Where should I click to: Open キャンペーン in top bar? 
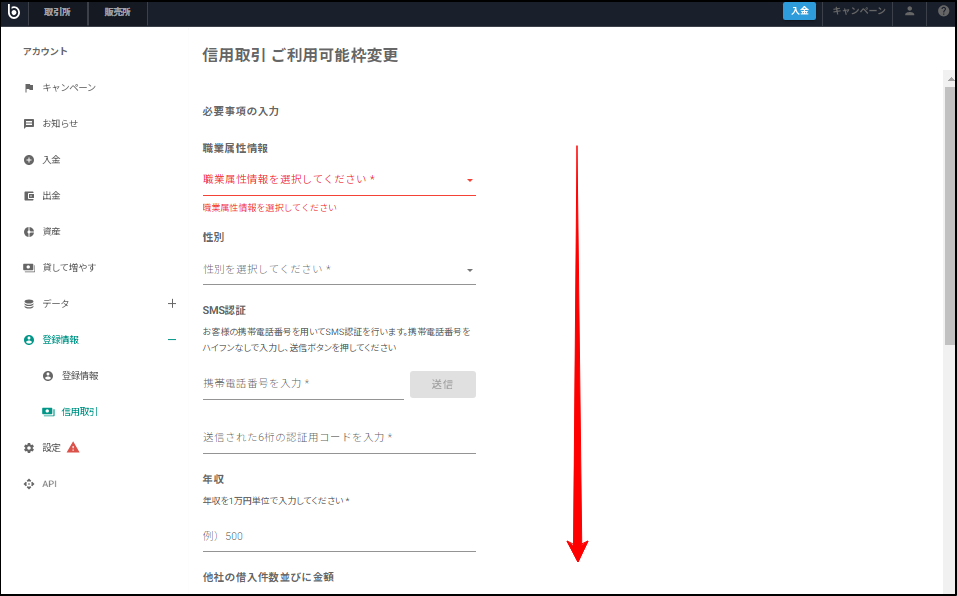click(859, 11)
